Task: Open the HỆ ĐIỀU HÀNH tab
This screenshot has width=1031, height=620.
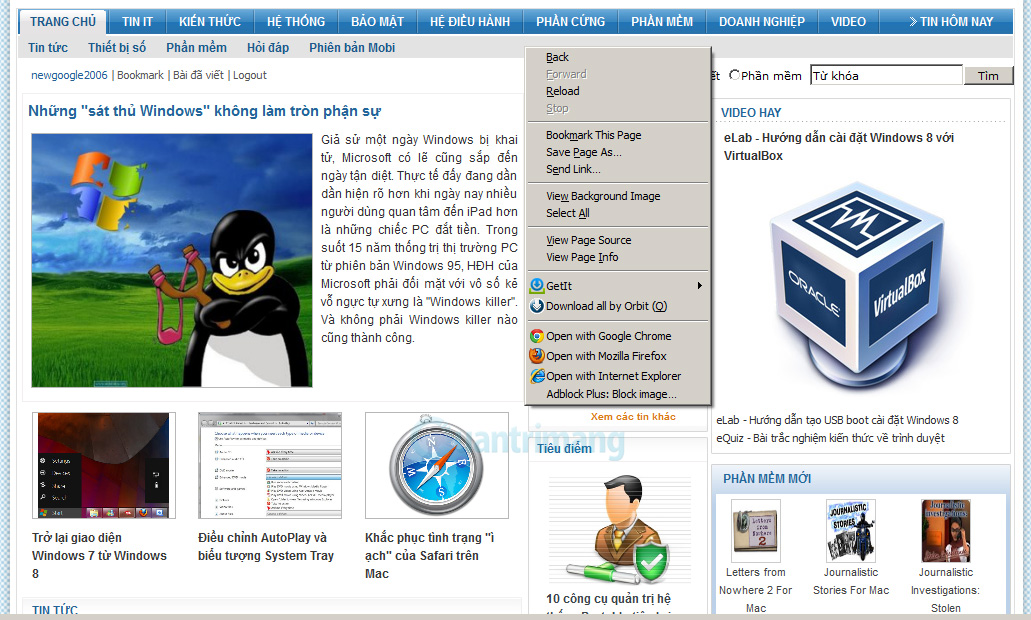Action: [470, 22]
